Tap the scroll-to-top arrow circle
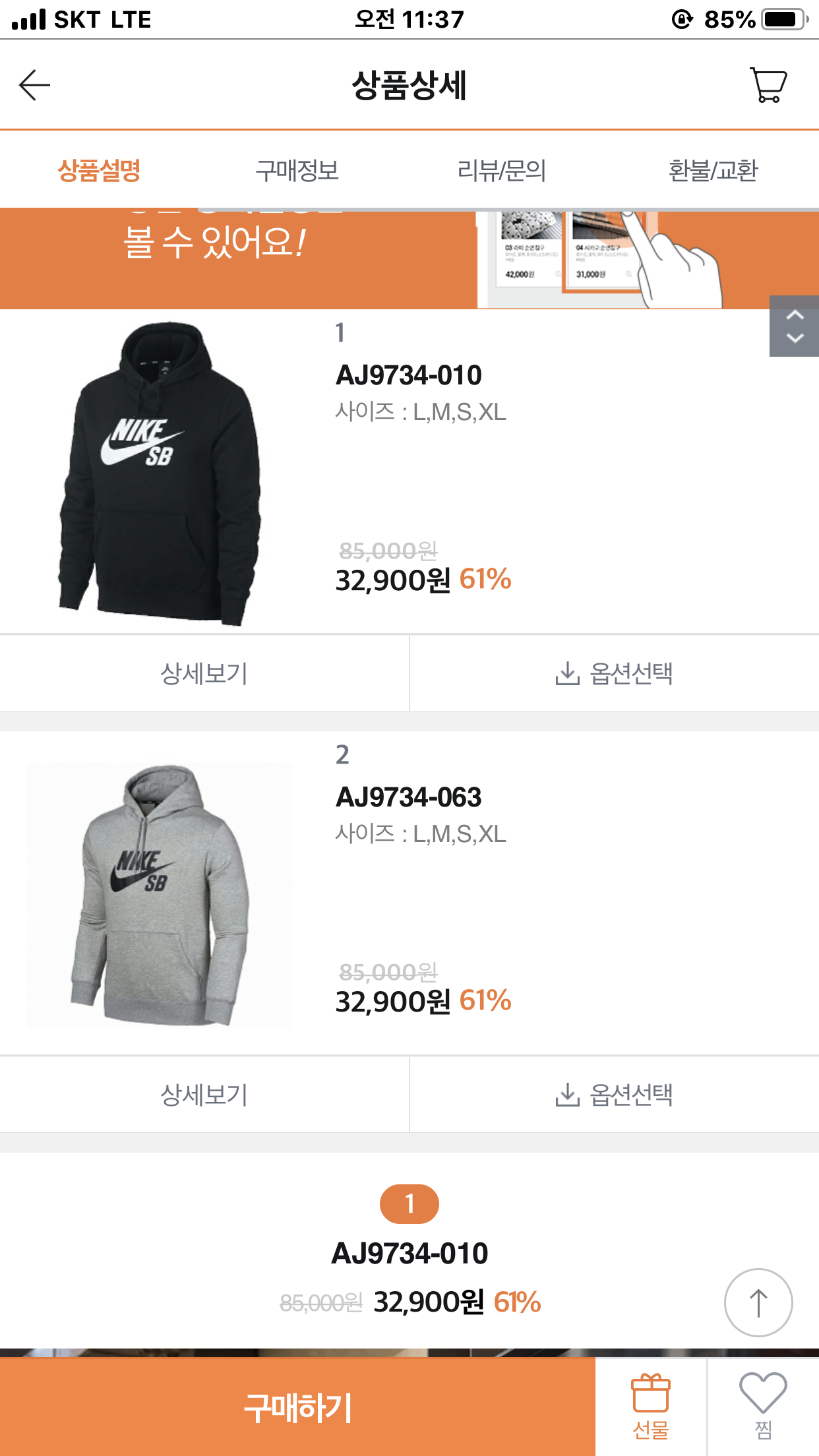819x1456 pixels. click(x=758, y=1302)
